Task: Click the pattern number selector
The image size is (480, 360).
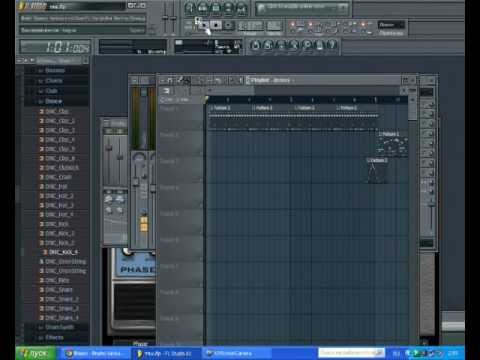Action: (274, 25)
